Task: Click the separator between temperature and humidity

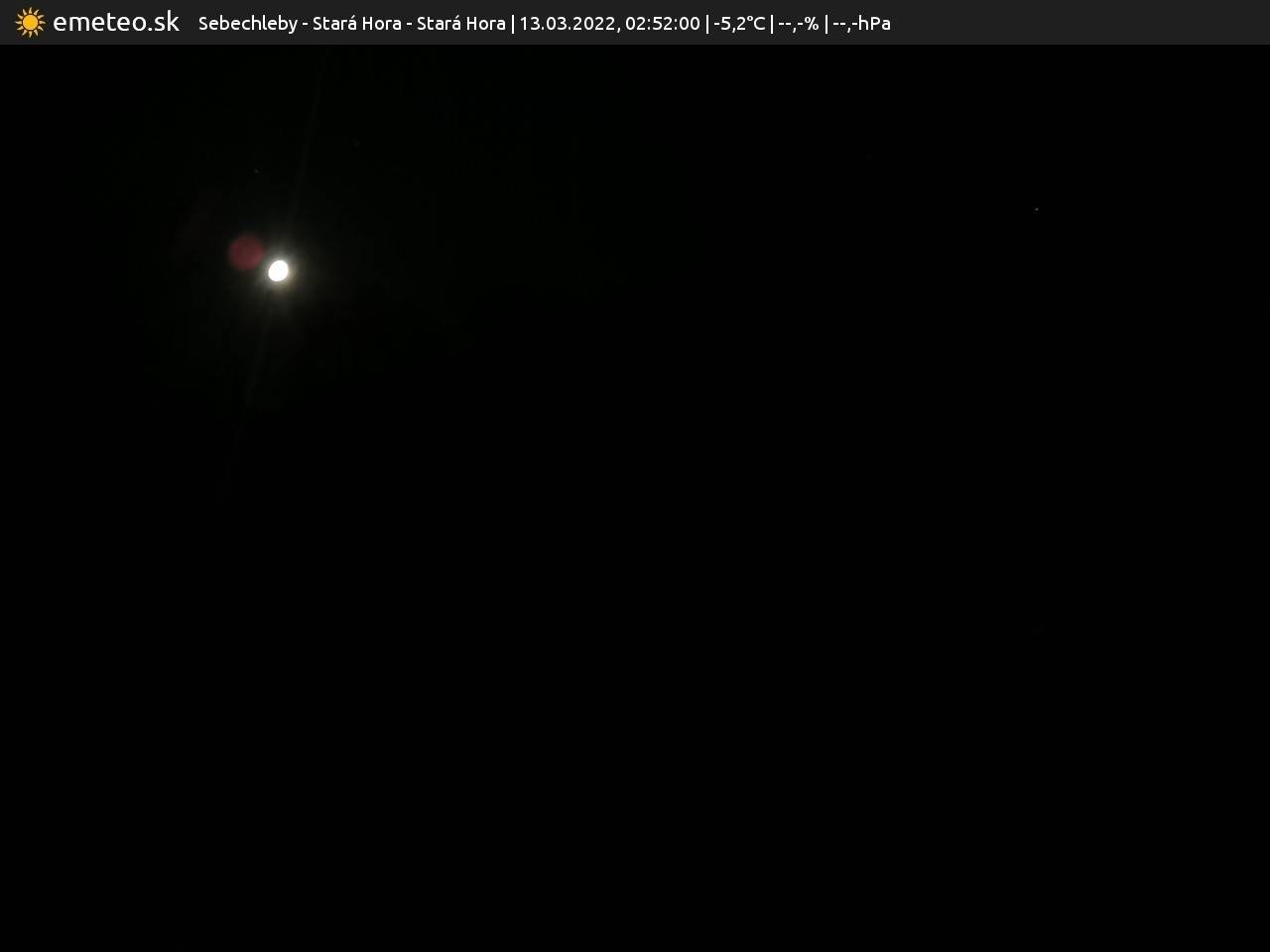Action: [x=772, y=23]
